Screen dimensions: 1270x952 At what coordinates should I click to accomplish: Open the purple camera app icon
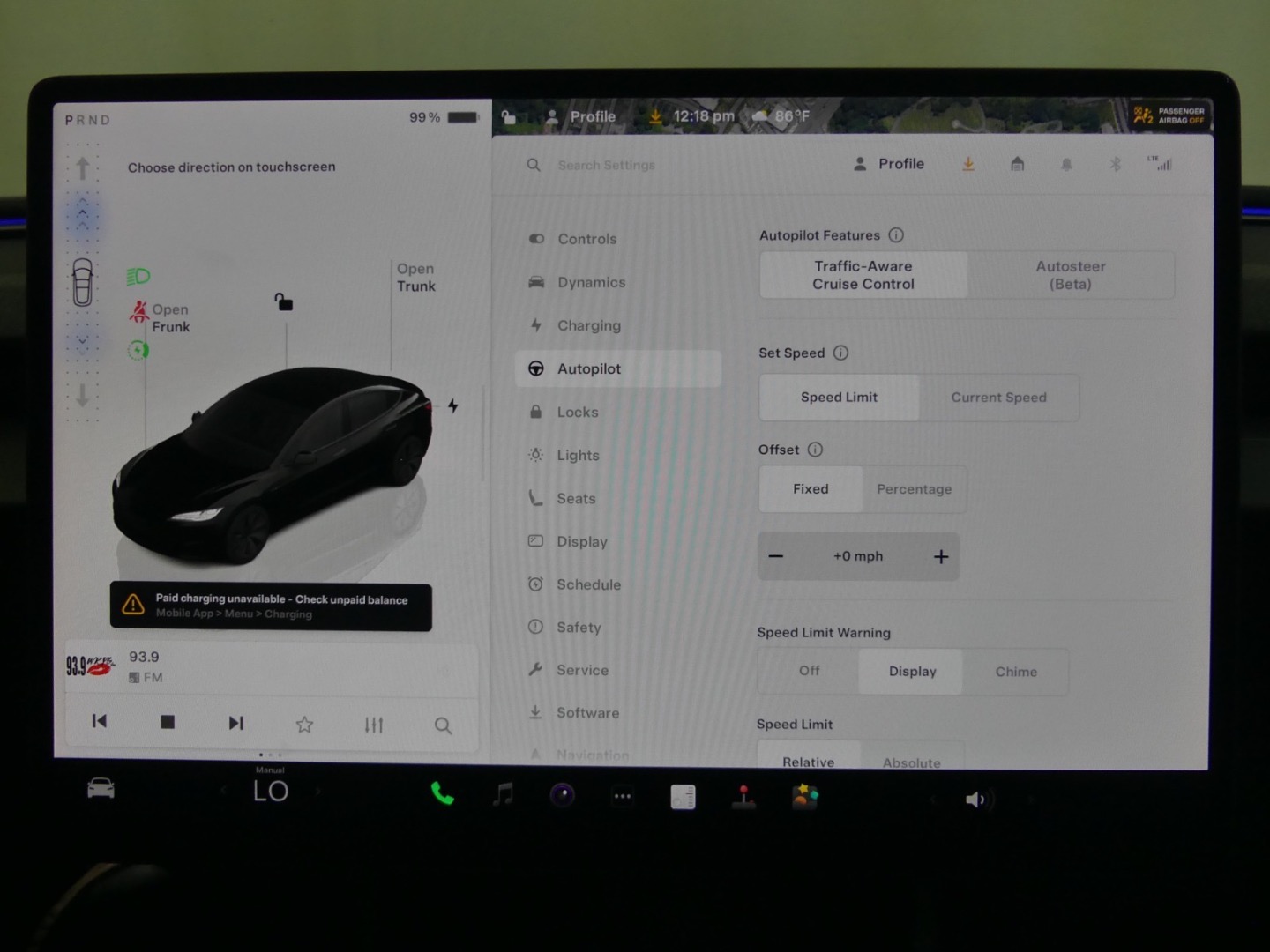[x=563, y=795]
